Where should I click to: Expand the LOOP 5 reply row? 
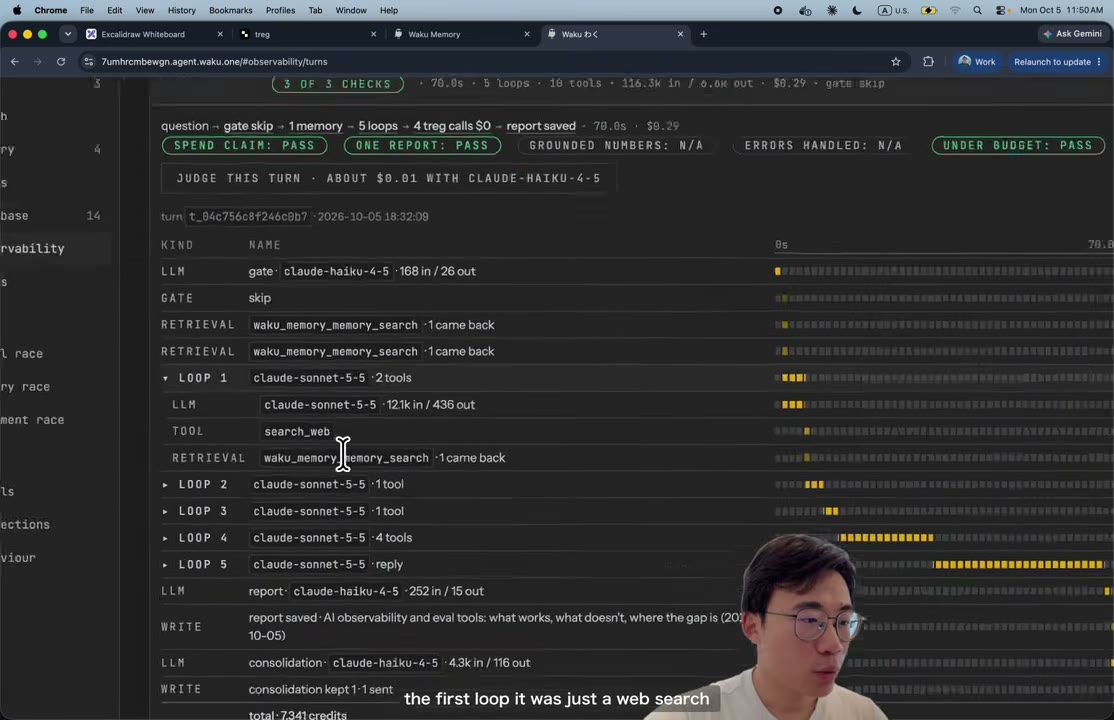pyautogui.click(x=166, y=564)
